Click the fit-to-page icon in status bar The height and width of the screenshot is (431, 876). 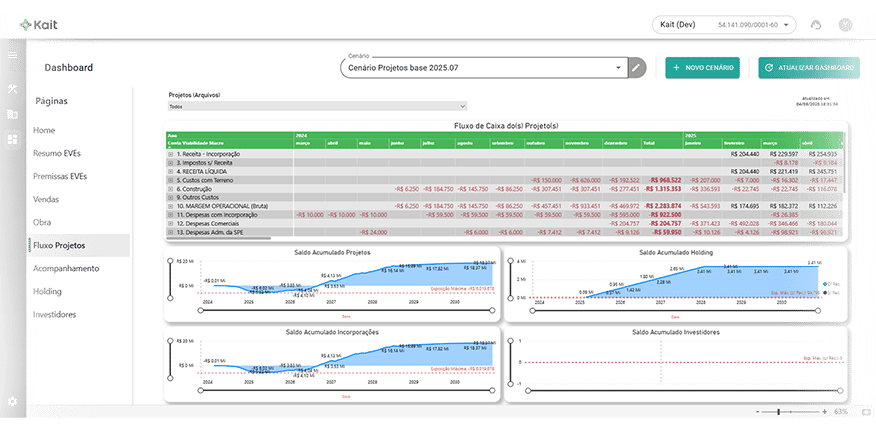point(866,411)
